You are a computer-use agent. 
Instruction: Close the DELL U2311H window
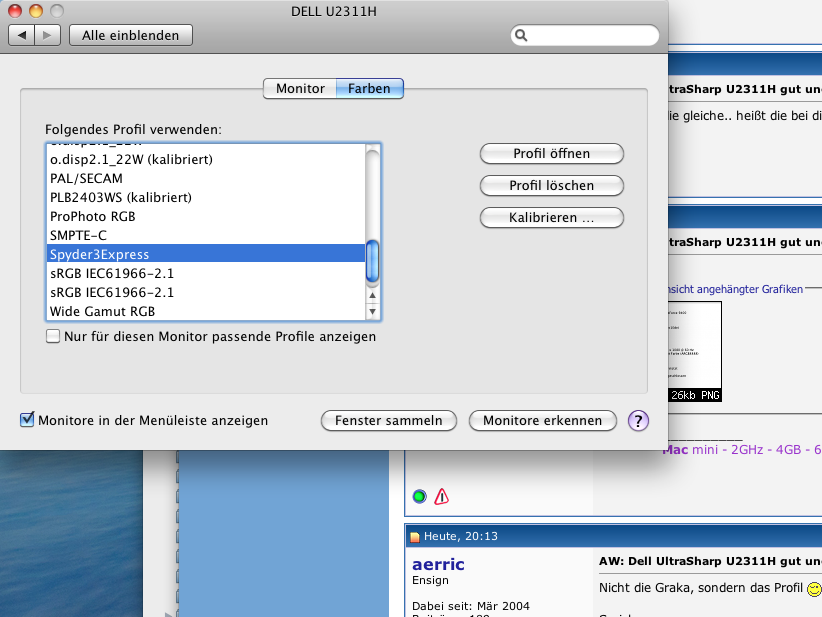pos(15,10)
